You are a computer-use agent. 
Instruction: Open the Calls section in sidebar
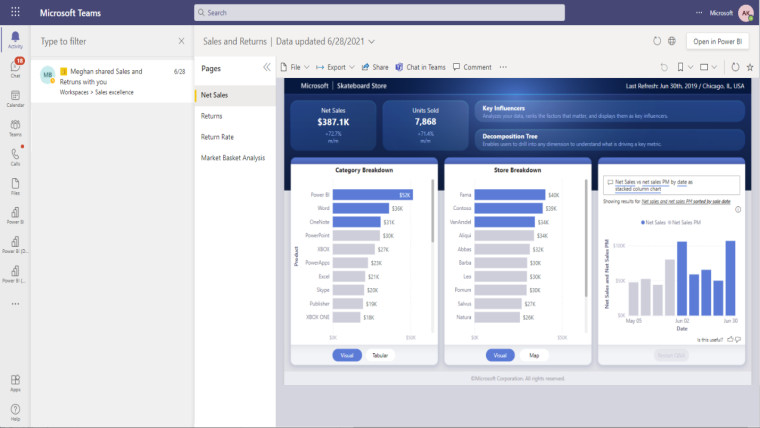click(16, 157)
